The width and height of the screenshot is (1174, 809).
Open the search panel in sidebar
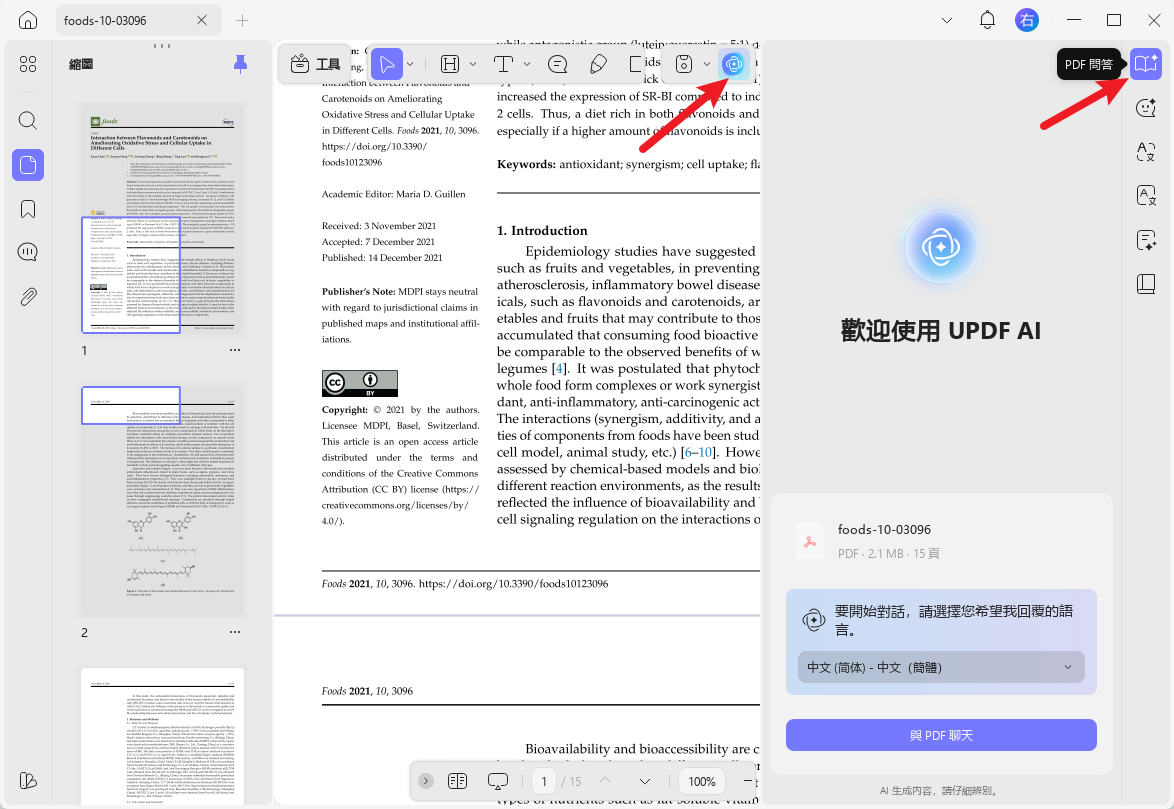pyautogui.click(x=28, y=120)
